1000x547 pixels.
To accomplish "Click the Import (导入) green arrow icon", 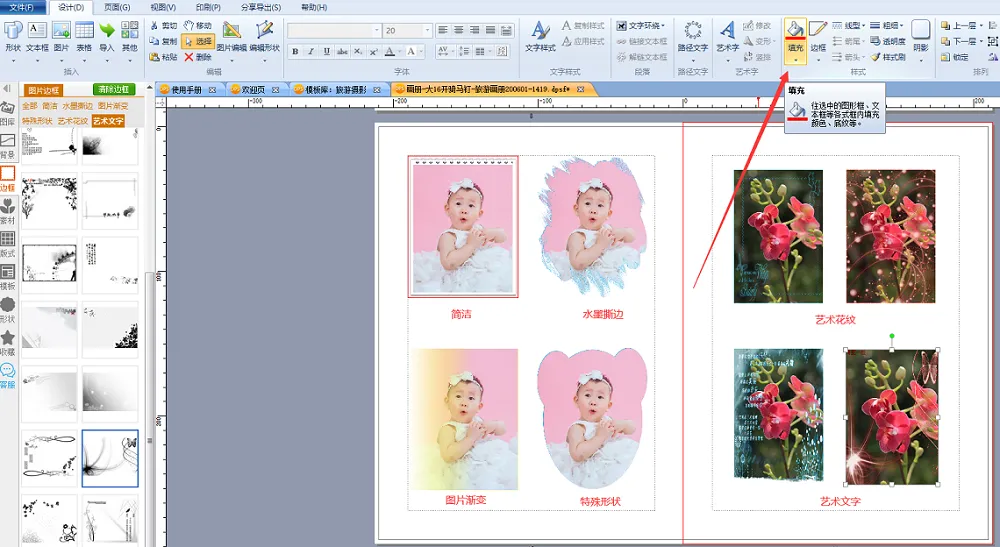I will tap(107, 36).
